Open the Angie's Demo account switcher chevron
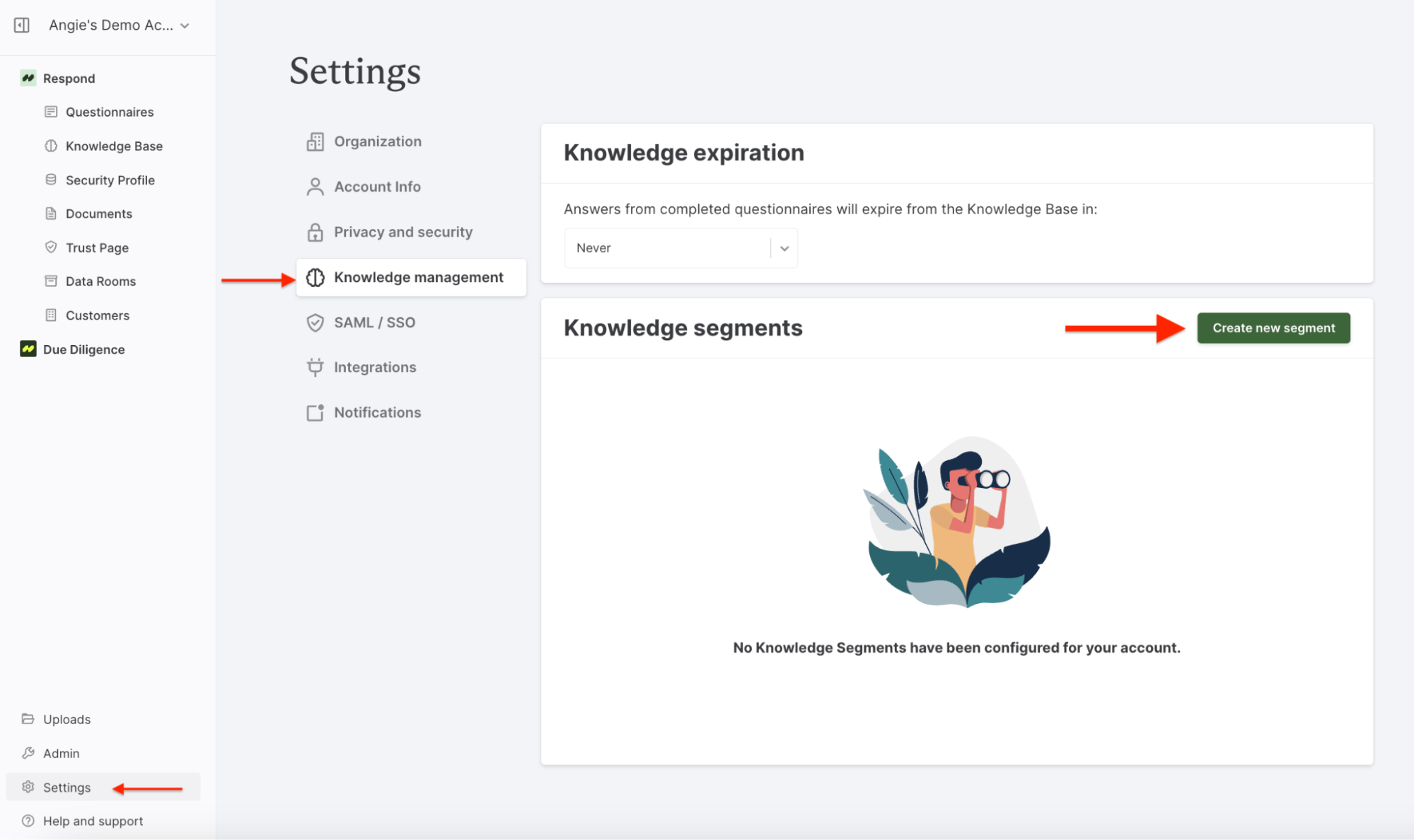The height and width of the screenshot is (840, 1414). 185,26
